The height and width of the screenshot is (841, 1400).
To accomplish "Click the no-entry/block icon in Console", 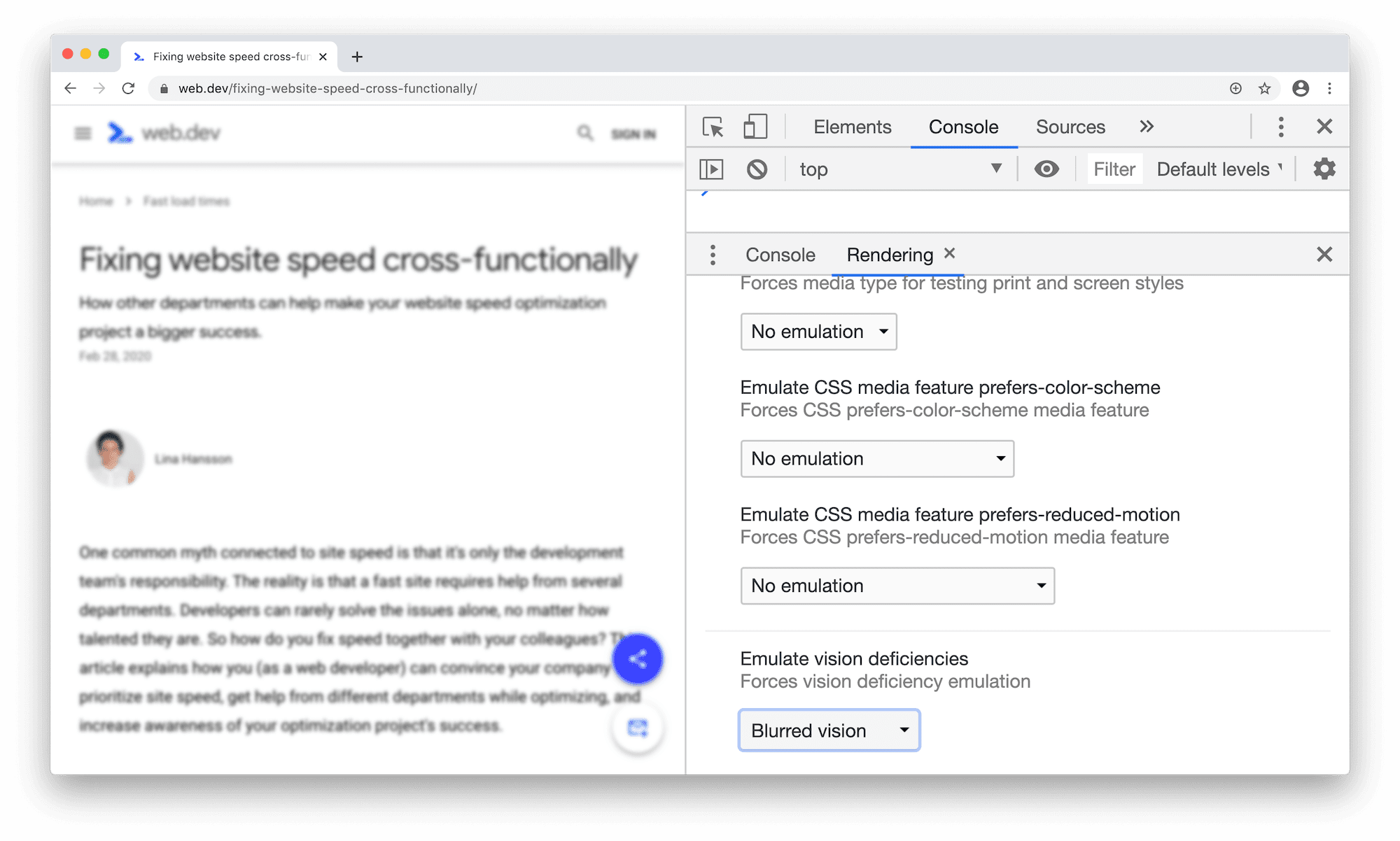I will pos(756,168).
